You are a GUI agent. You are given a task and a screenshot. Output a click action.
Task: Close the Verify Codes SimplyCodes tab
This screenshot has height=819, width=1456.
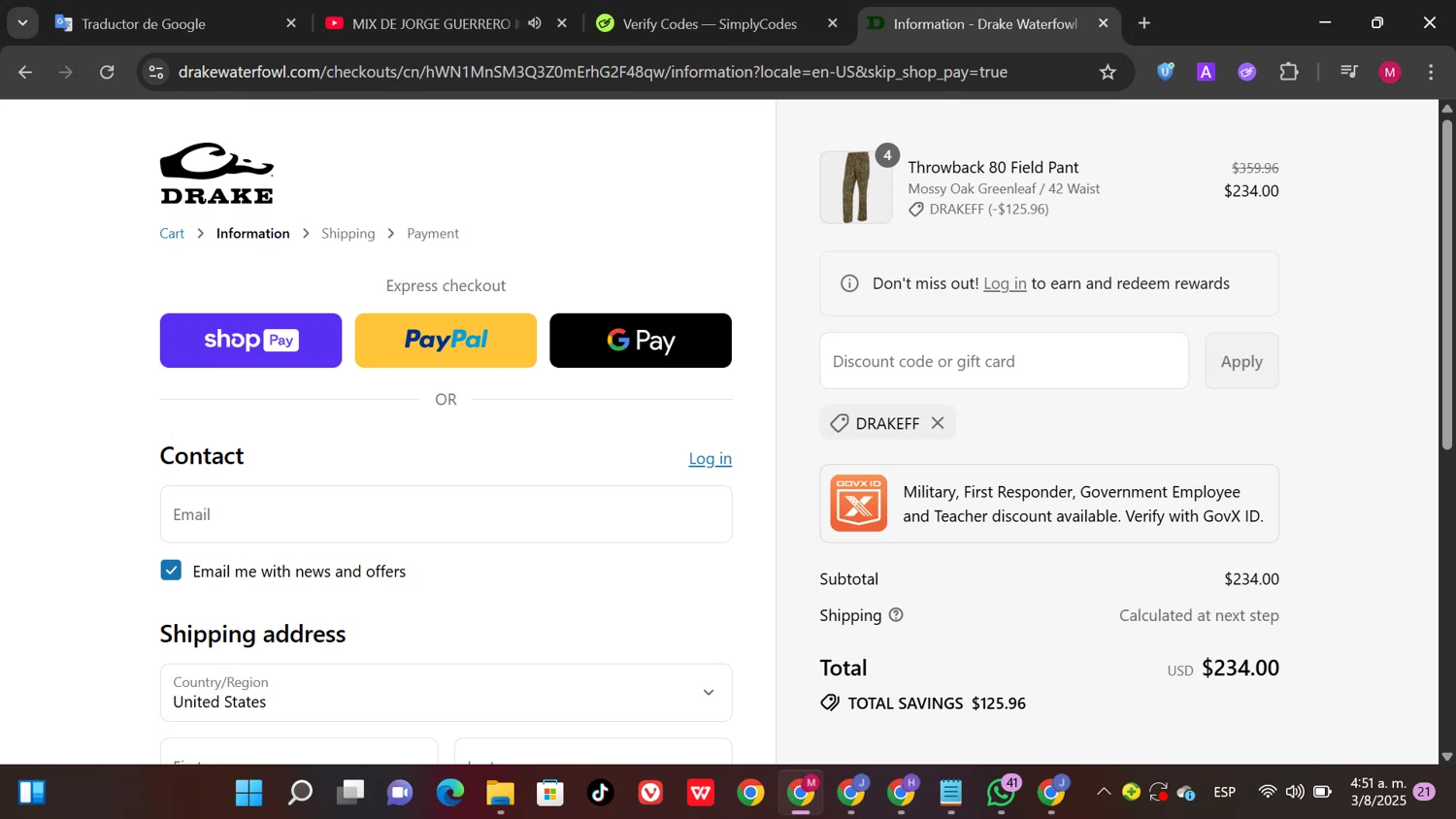[x=832, y=23]
